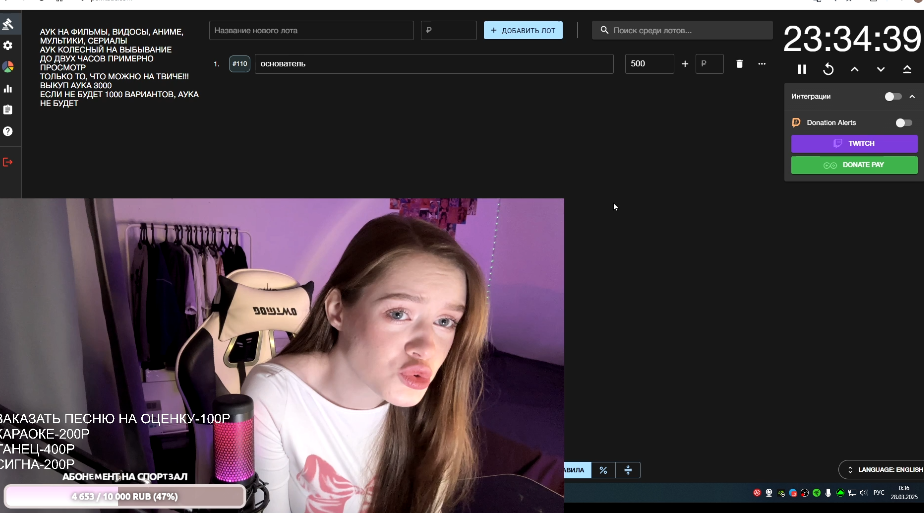
Task: Open the LANGUAGE: ENGLISH selector
Action: pyautogui.click(x=882, y=469)
